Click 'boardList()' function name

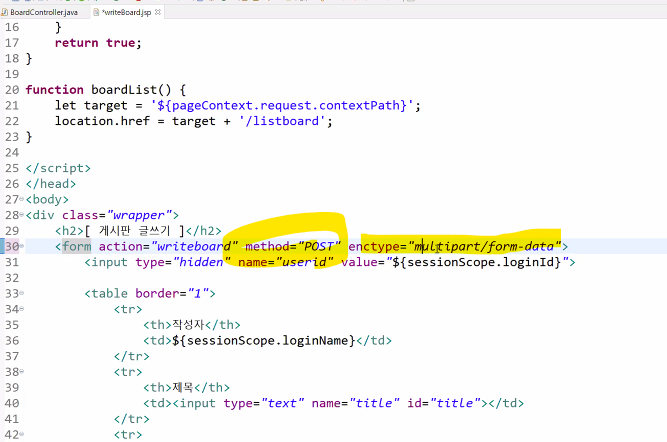point(131,90)
